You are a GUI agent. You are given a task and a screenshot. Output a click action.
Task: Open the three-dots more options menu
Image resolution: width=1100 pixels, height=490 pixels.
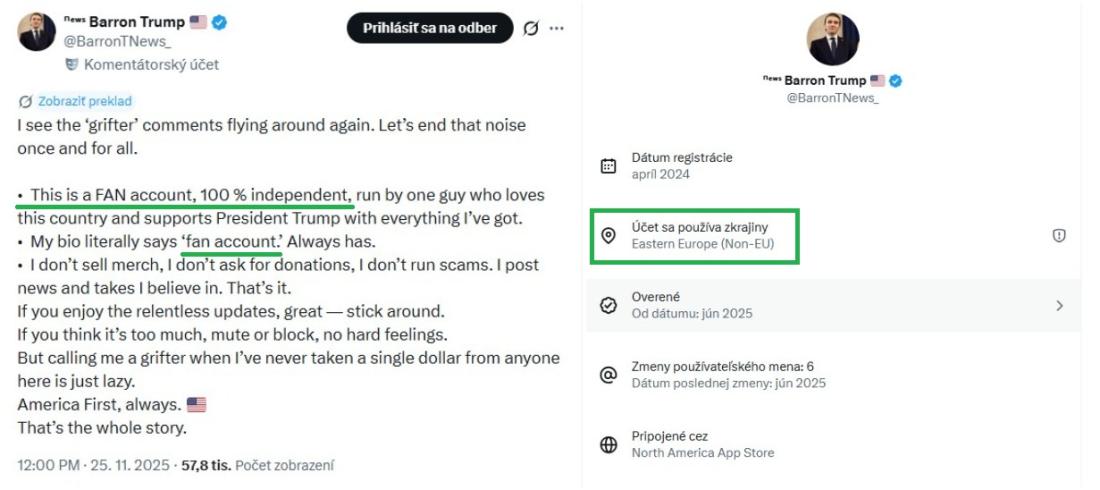(x=557, y=28)
